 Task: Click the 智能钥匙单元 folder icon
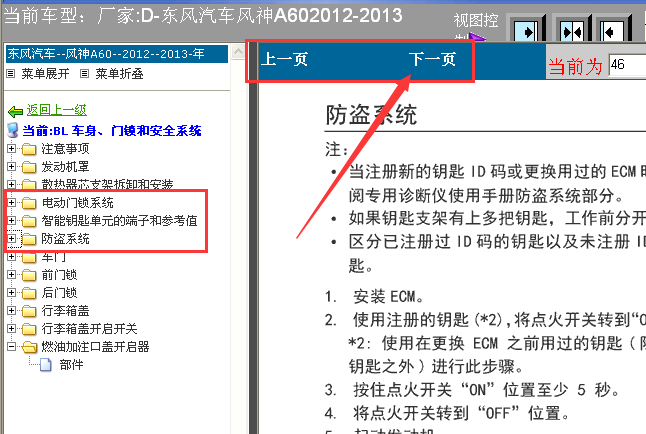tap(29, 221)
